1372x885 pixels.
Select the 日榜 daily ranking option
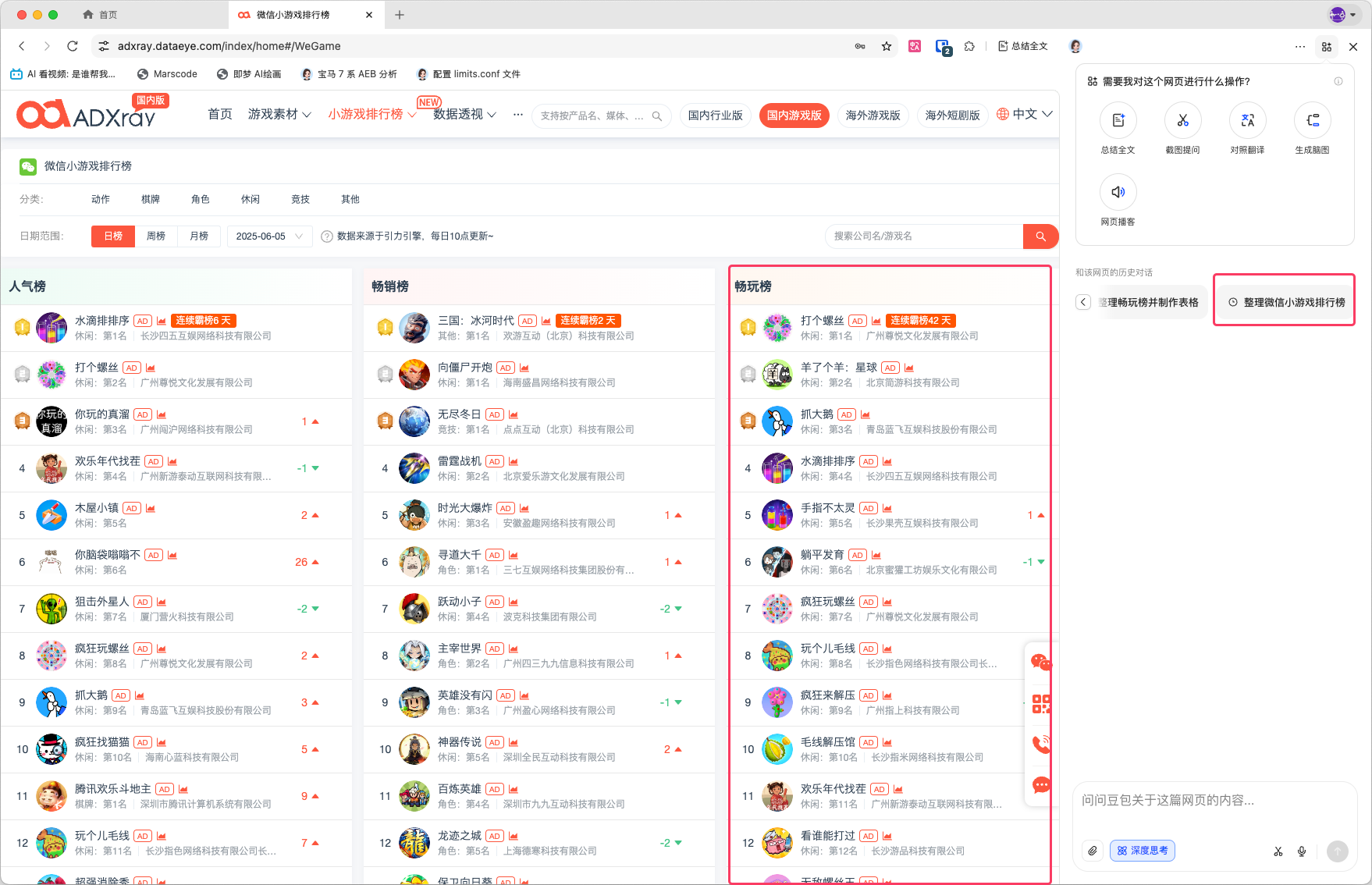point(113,236)
